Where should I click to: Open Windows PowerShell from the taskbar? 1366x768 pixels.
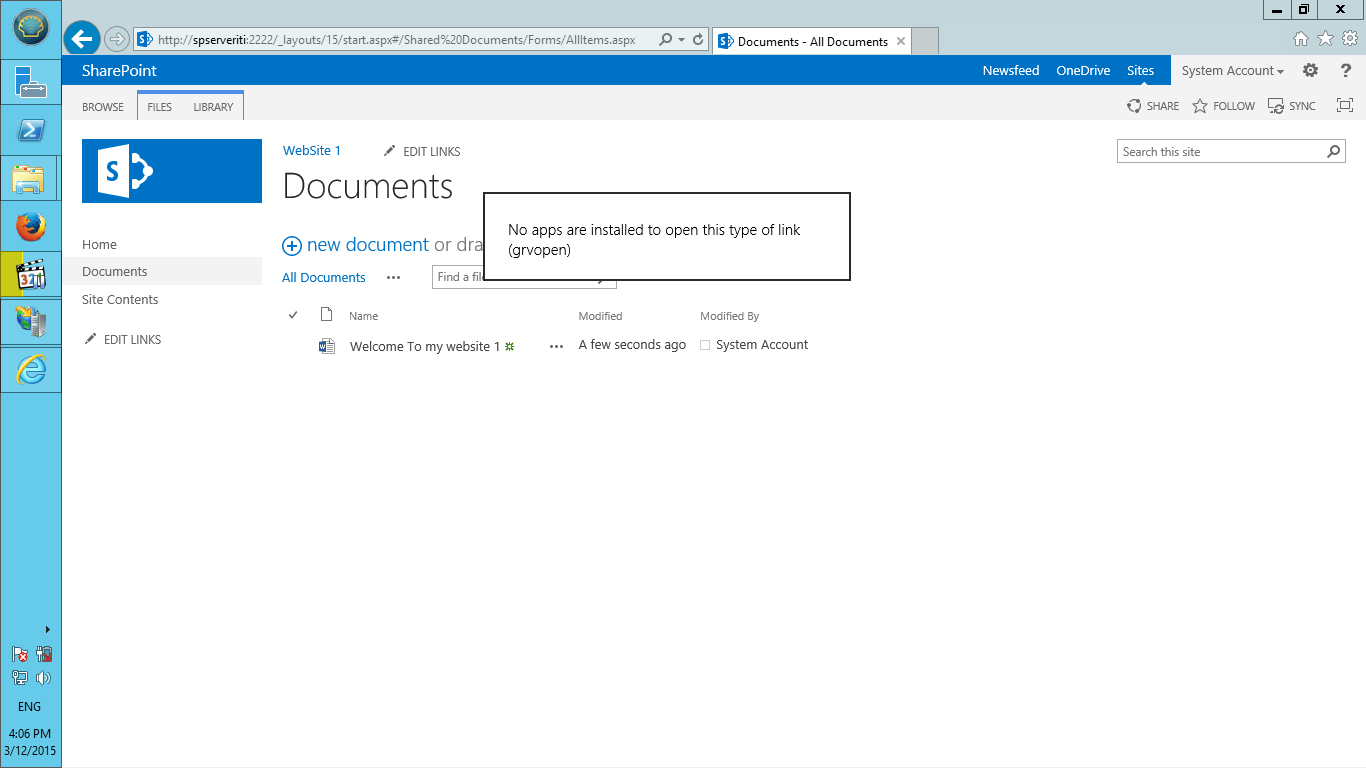31,130
